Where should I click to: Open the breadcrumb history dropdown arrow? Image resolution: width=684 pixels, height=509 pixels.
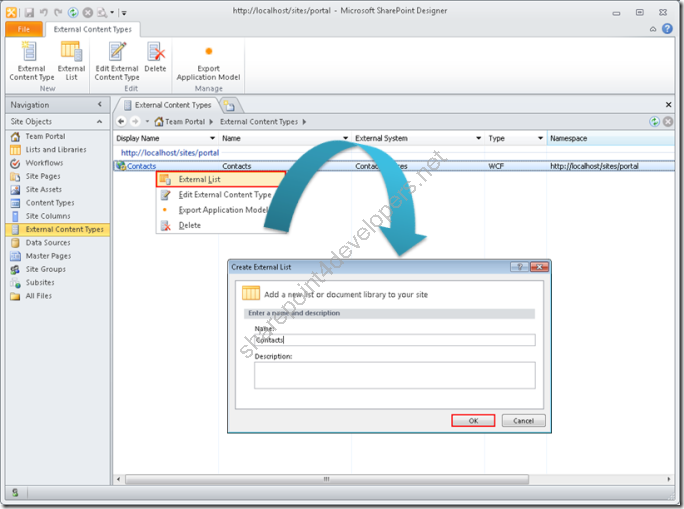[147, 122]
